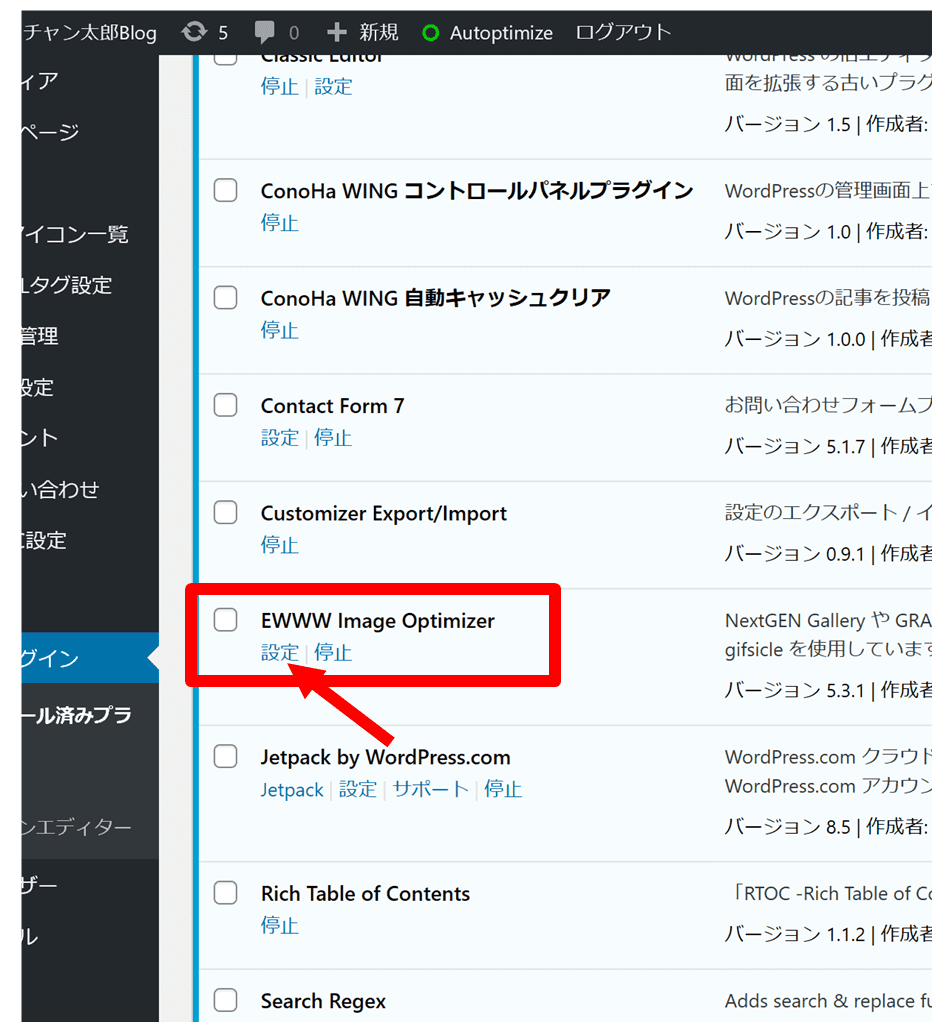
Task: Open the Jetpack link under Jetpack plugin
Action: click(x=292, y=789)
